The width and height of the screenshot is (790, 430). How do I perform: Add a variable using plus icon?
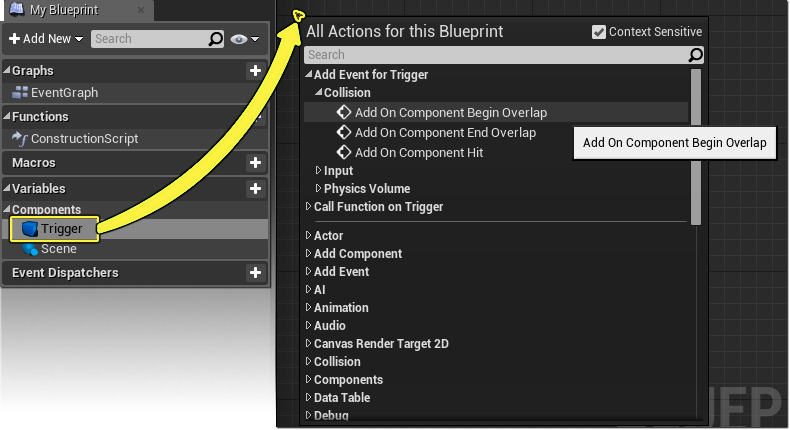point(256,189)
